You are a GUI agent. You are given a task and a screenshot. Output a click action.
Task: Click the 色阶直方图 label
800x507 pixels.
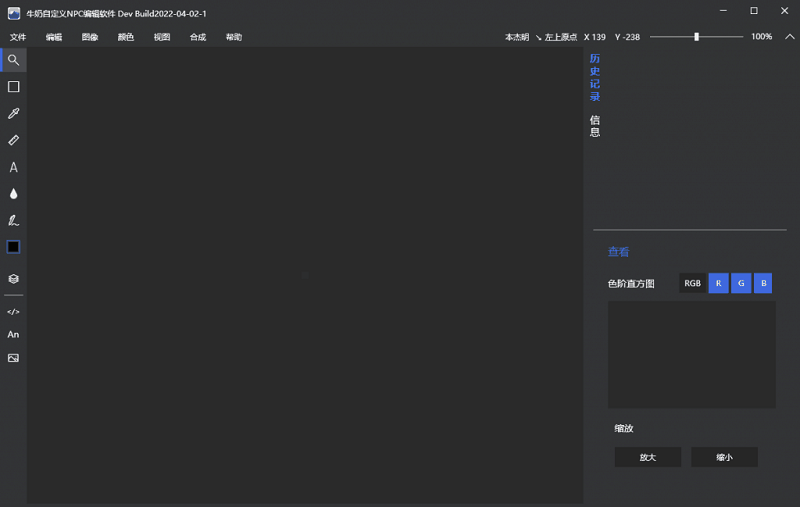coord(631,284)
